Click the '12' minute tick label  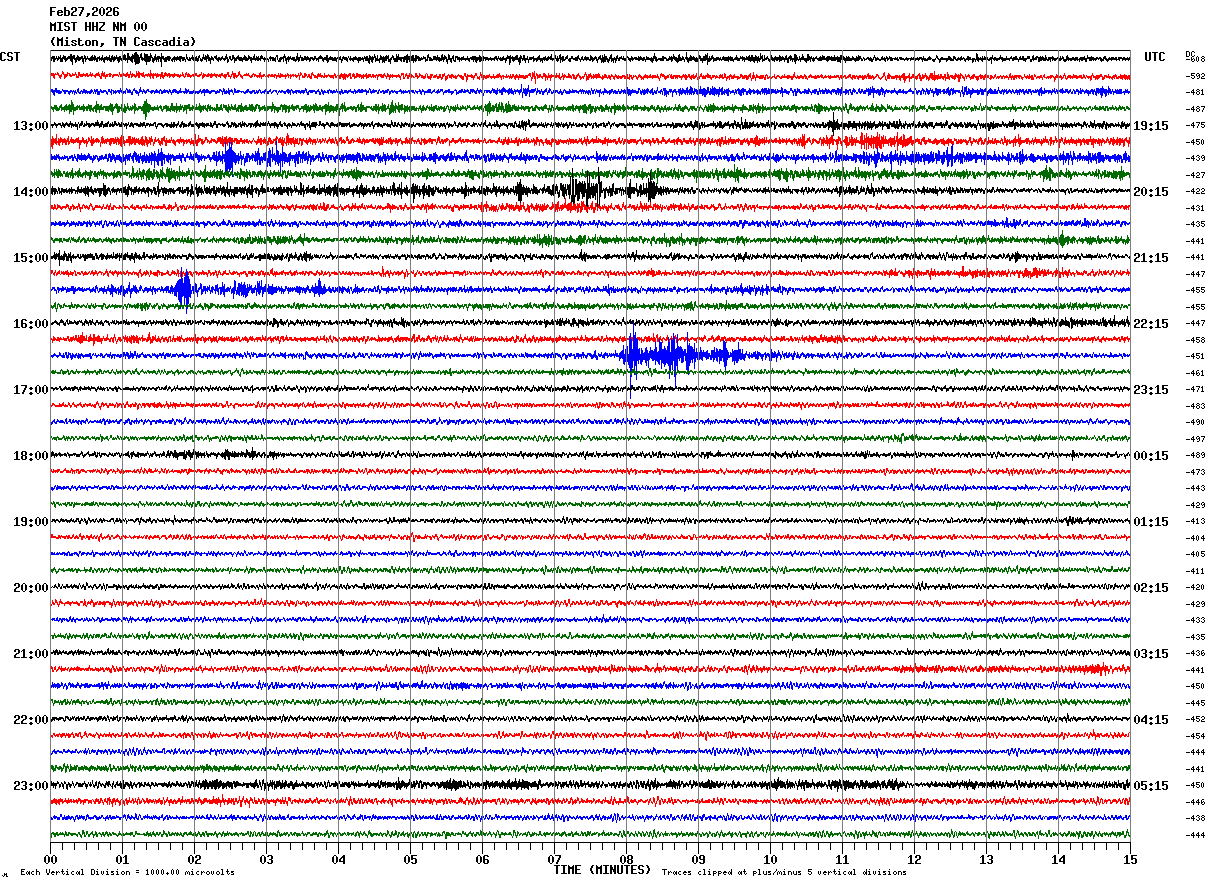(914, 860)
